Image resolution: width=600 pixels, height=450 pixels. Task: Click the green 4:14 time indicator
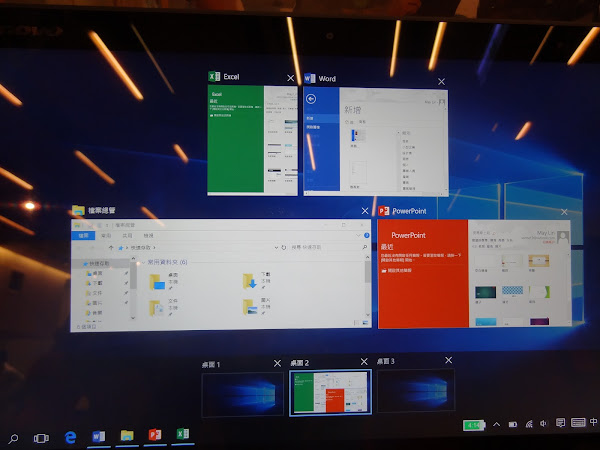[x=474, y=425]
